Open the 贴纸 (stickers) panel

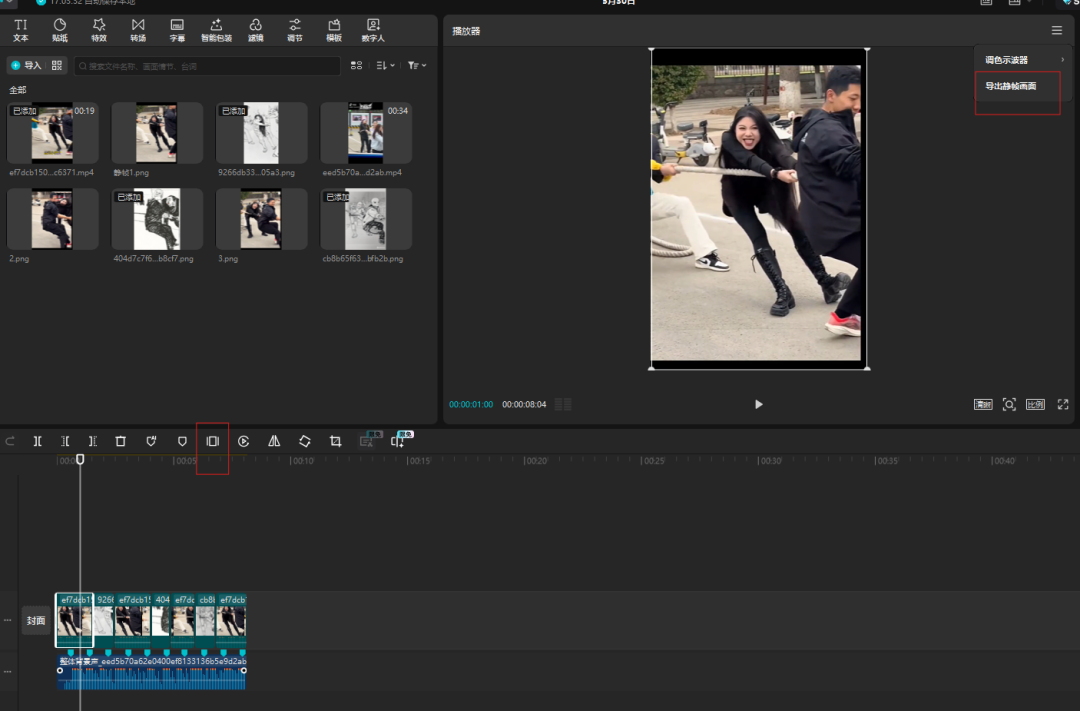60,29
